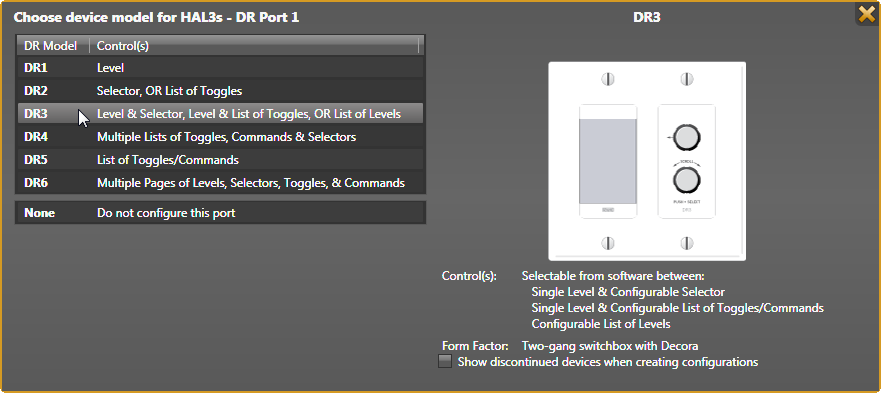Viewport: 881px width, 393px height.
Task: Select the DR1 Level model row
Action: (x=220, y=67)
